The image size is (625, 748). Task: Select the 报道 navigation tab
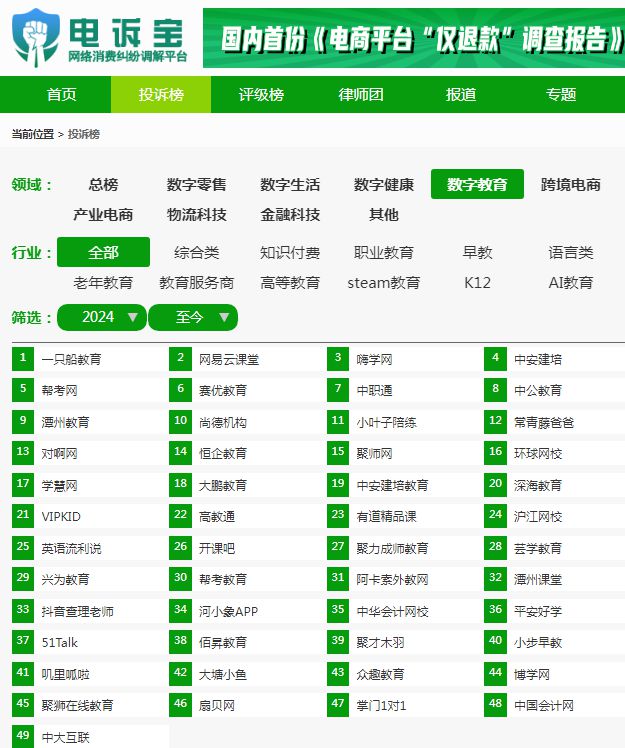click(x=461, y=94)
